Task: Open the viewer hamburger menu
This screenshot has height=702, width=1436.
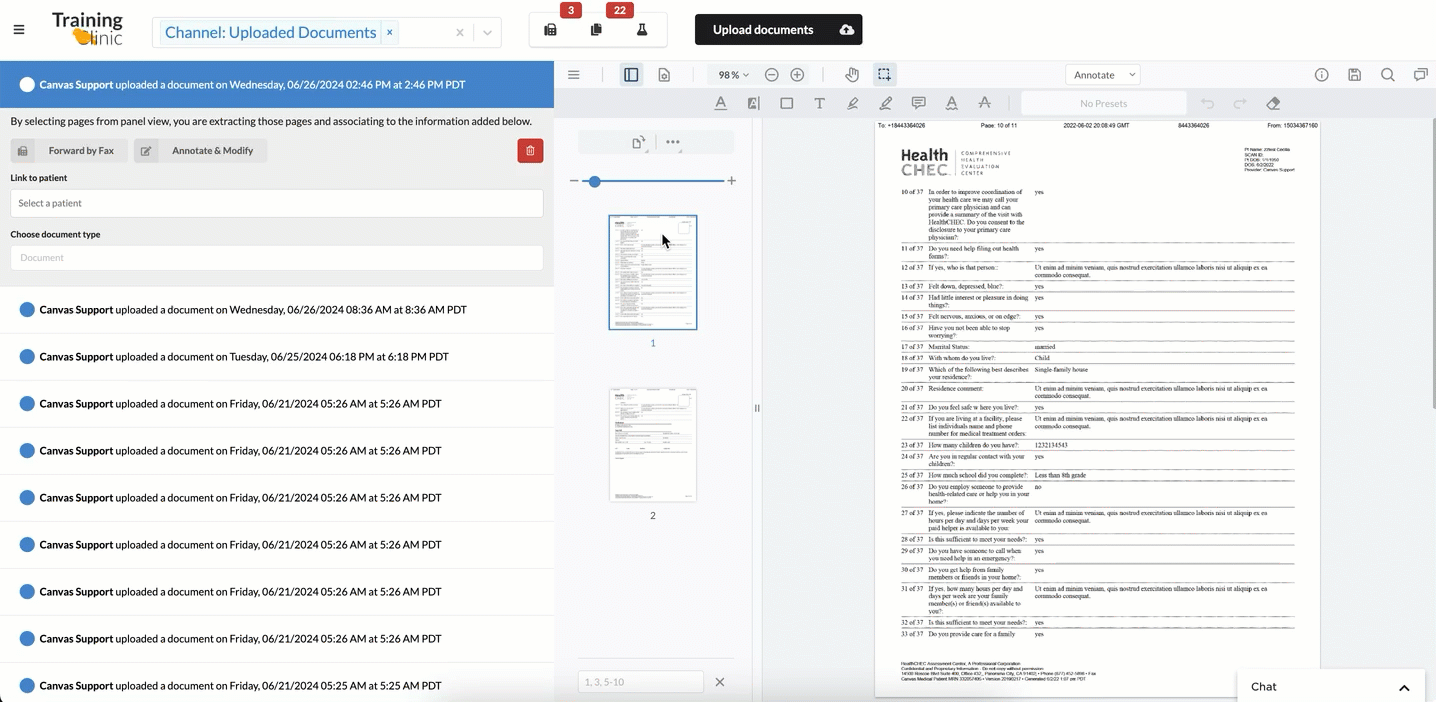Action: [573, 74]
